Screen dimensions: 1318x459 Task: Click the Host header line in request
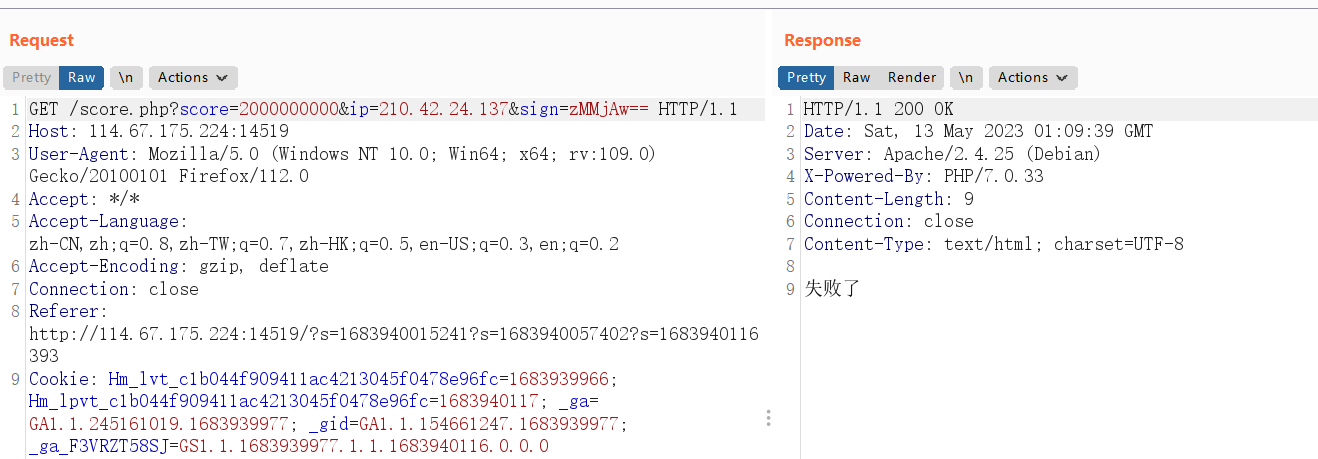[x=159, y=132]
